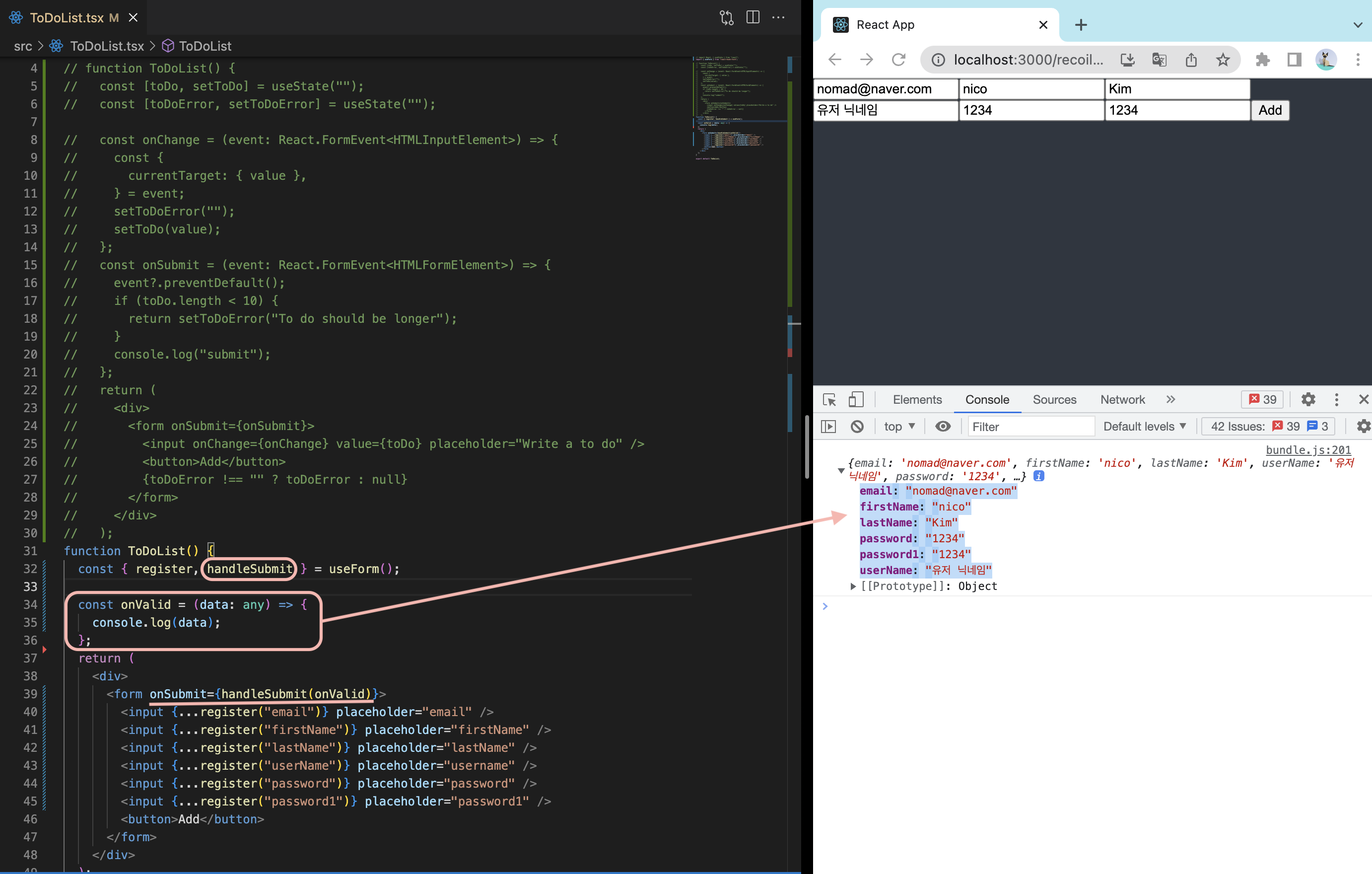Open the DevTools settings gear
Screen dimensions: 1372x874
pos(1308,400)
